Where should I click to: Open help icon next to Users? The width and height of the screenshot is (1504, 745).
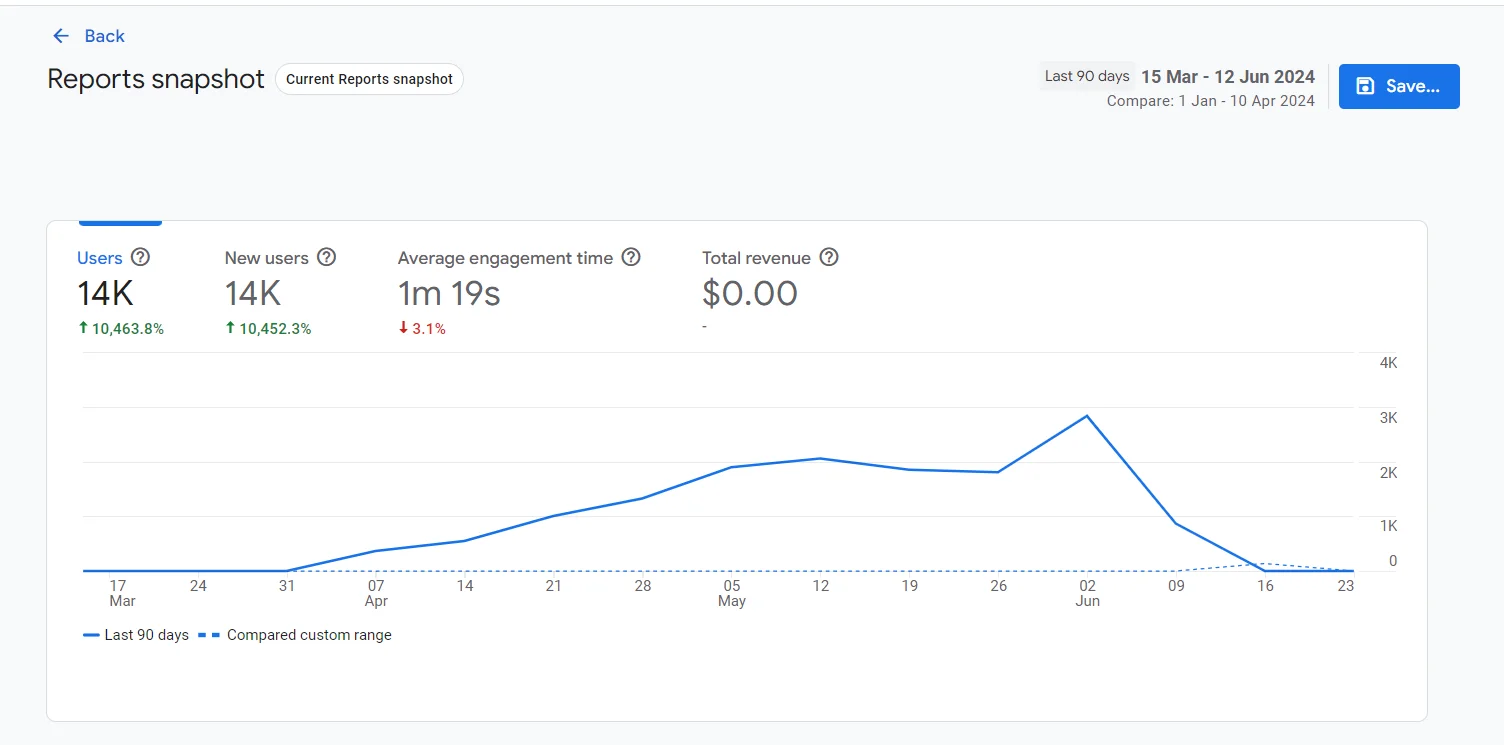[141, 257]
